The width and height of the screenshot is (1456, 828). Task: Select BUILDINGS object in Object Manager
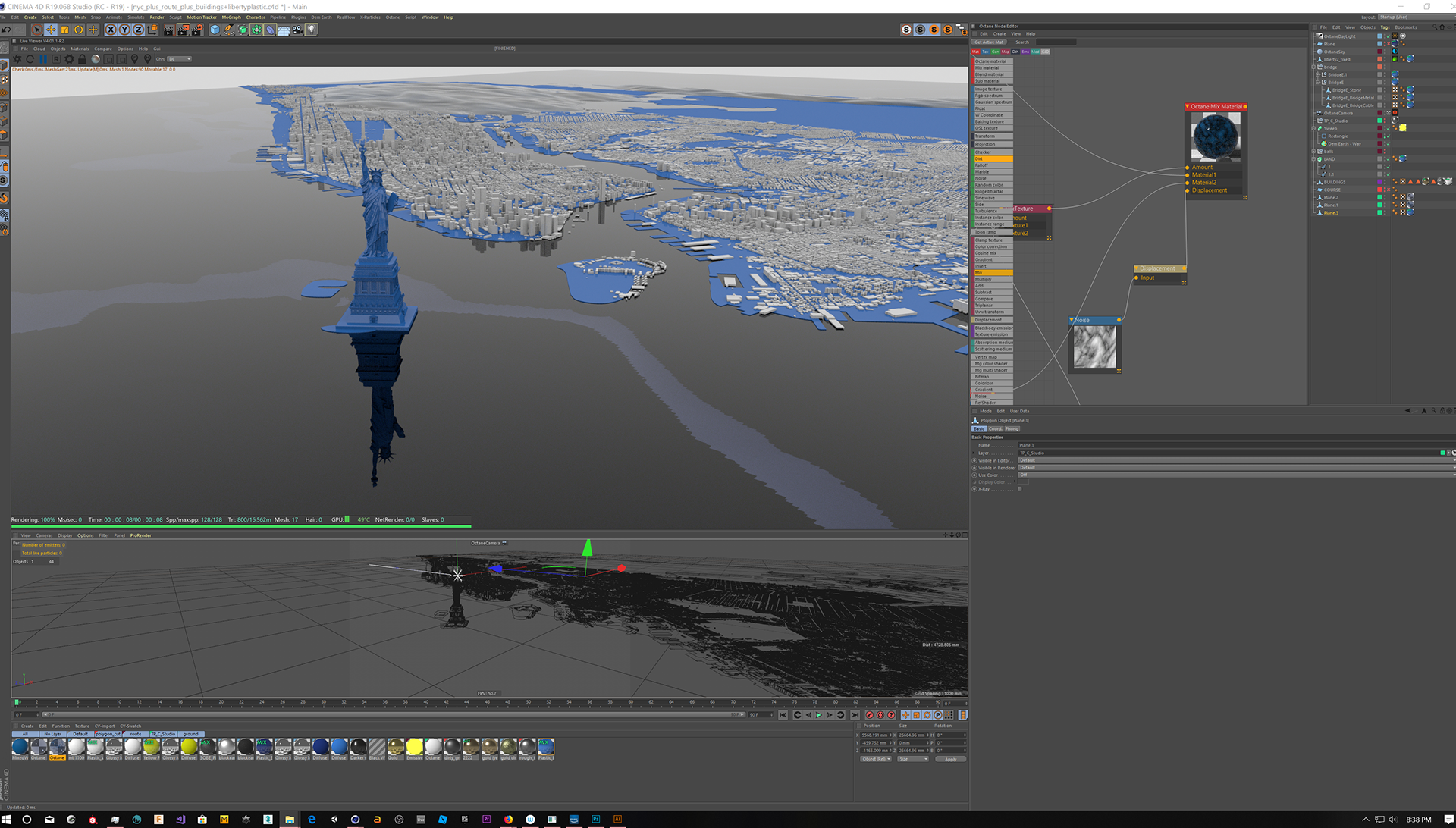(1335, 182)
